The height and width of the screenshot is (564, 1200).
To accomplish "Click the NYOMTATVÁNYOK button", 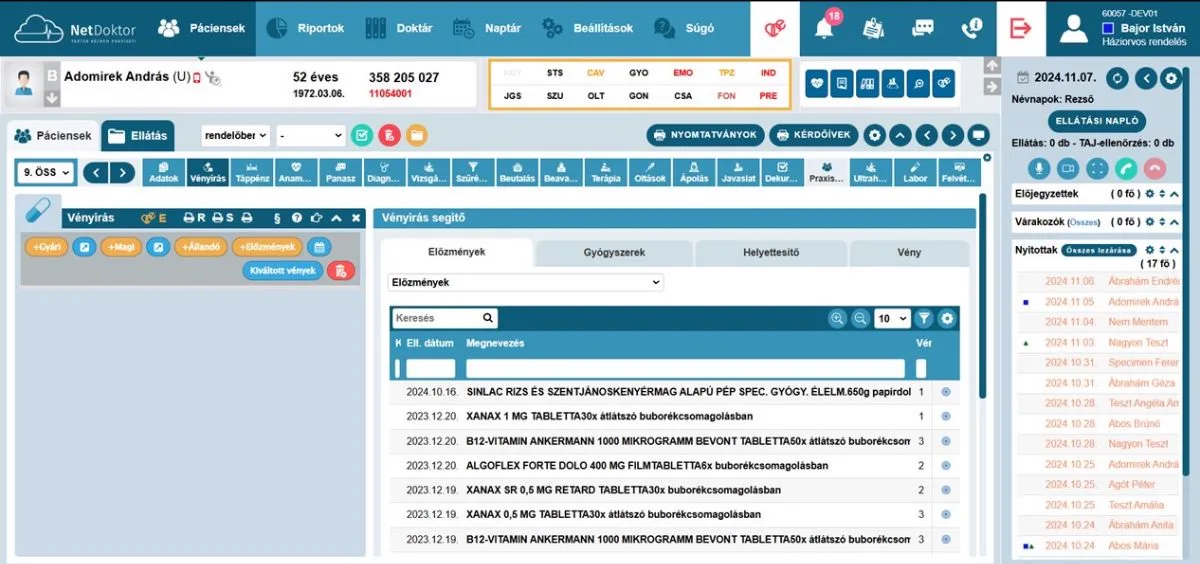I will (x=706, y=135).
